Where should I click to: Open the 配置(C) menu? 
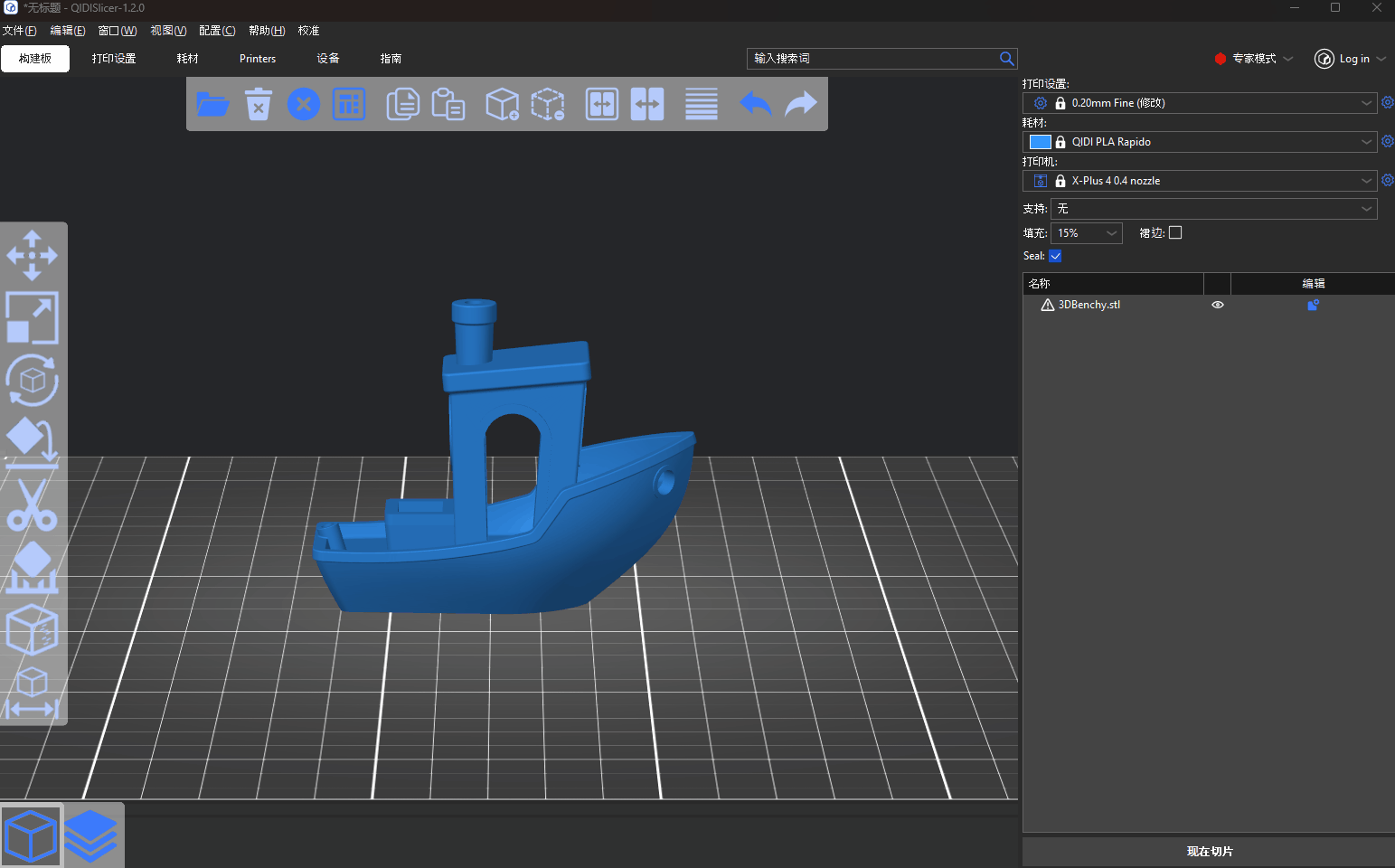[x=217, y=31]
